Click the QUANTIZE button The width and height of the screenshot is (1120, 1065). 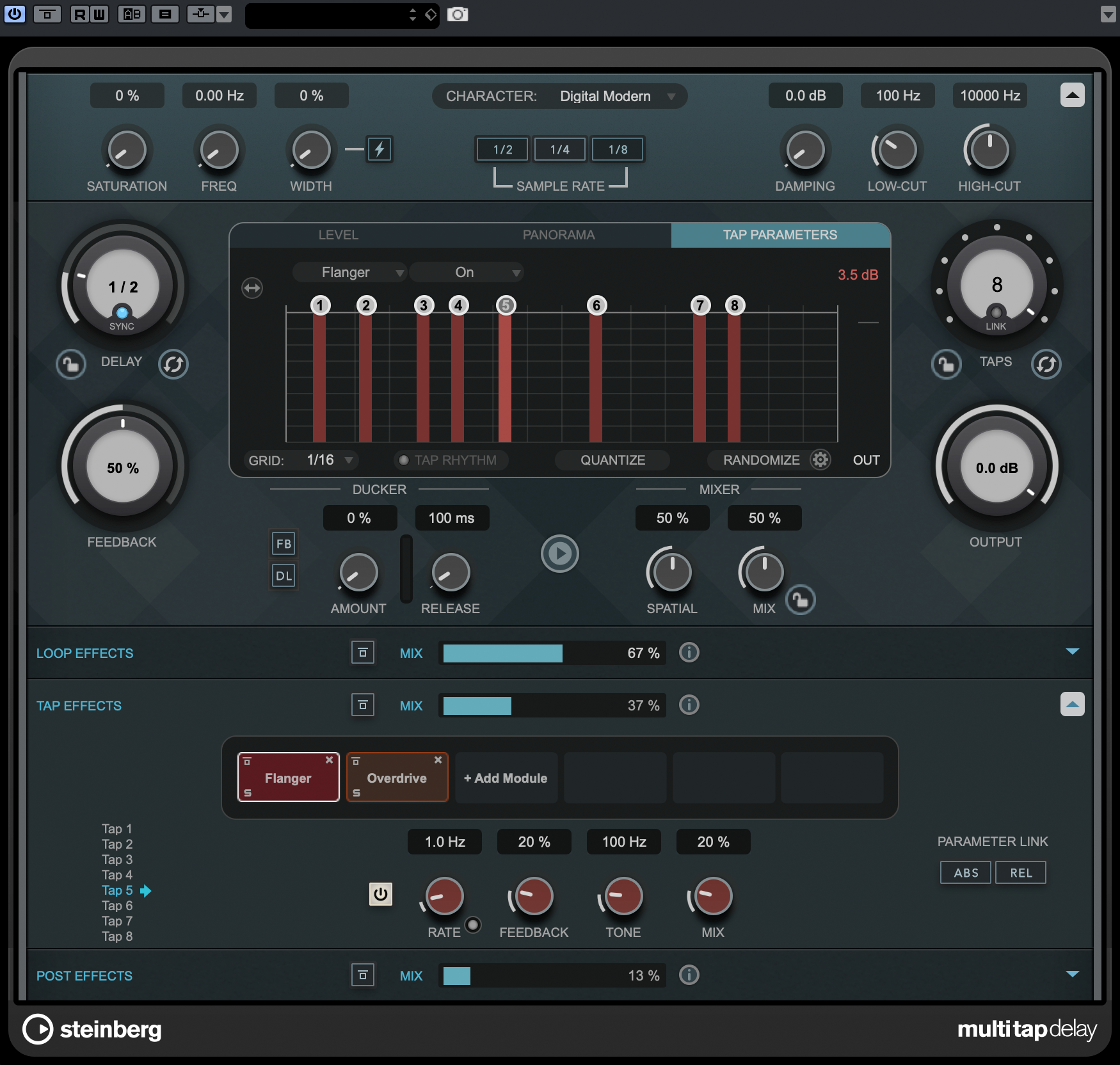point(612,460)
